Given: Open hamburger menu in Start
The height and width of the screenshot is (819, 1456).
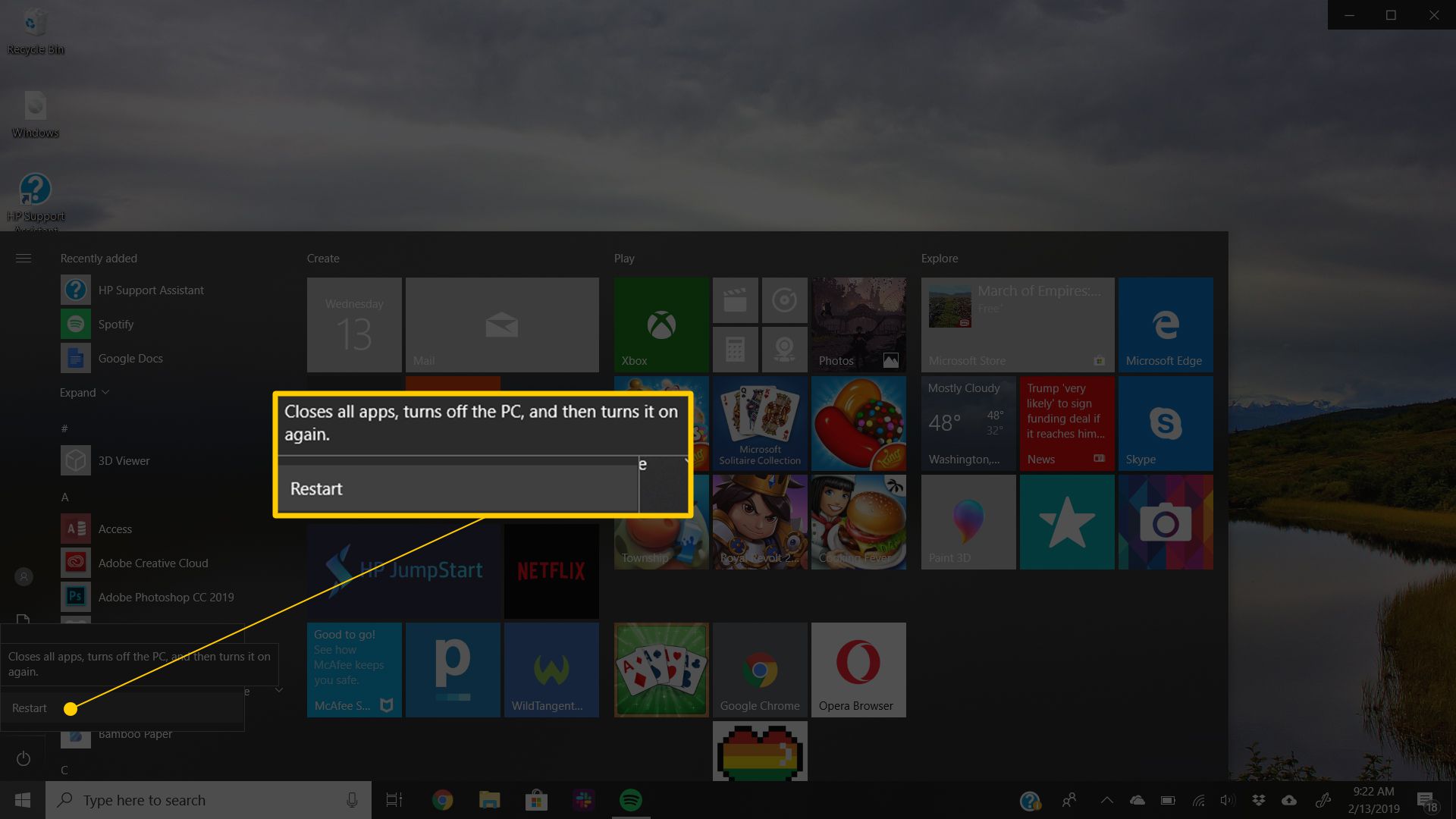Looking at the screenshot, I should click(x=23, y=258).
